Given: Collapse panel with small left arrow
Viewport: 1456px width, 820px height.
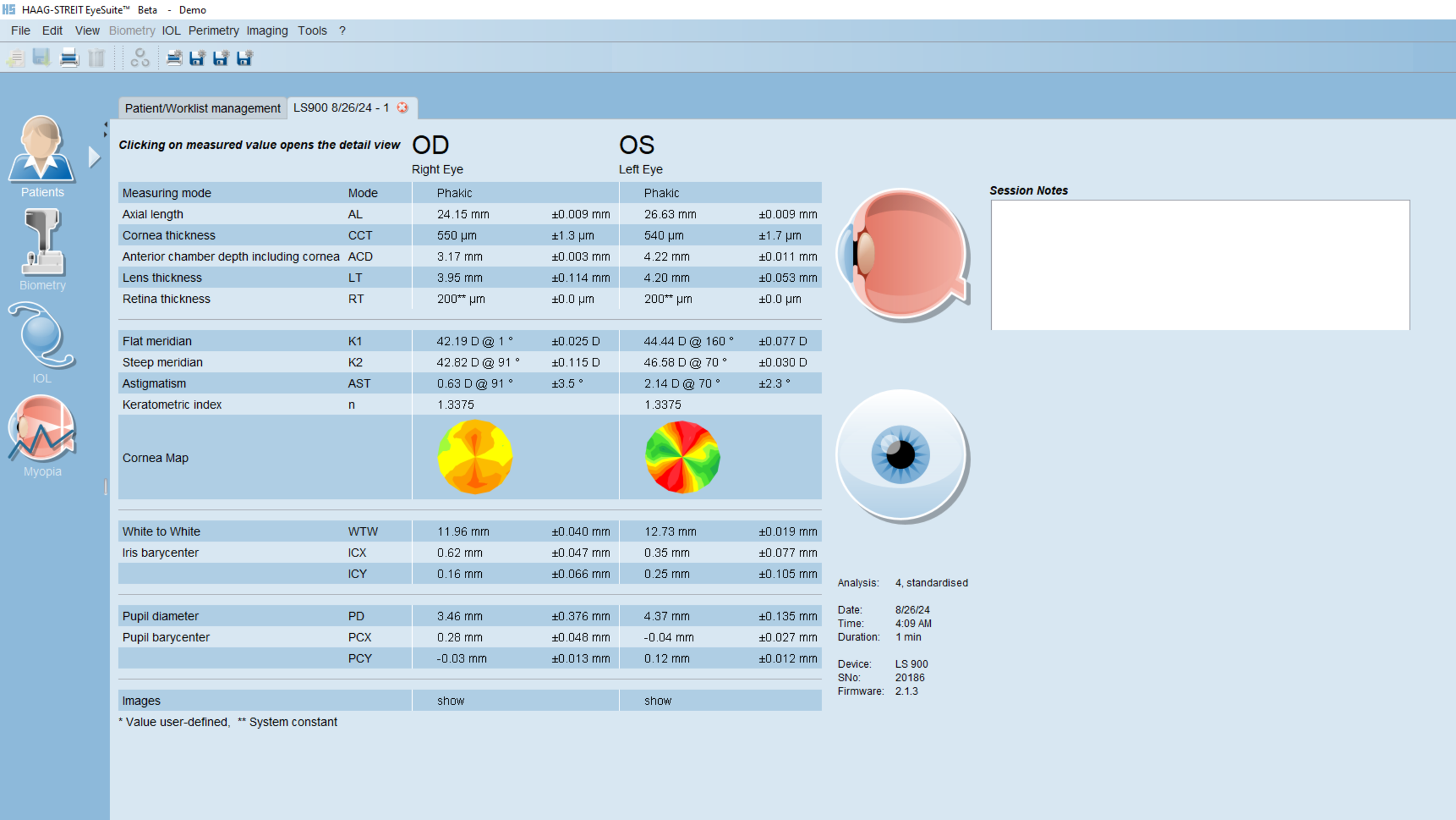Looking at the screenshot, I should pos(105,124).
